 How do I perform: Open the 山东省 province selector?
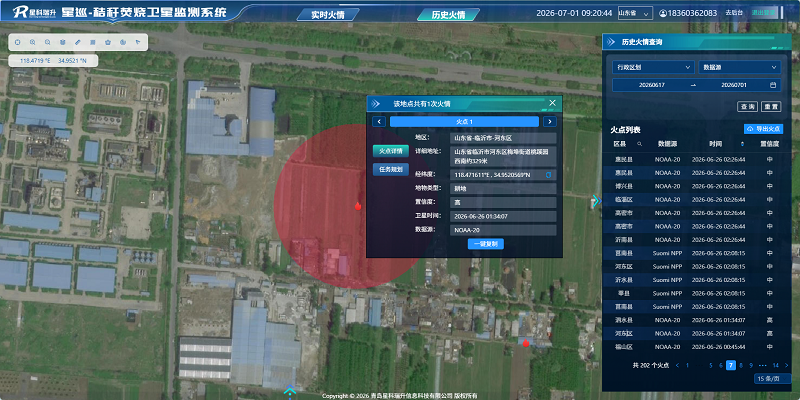(x=635, y=13)
